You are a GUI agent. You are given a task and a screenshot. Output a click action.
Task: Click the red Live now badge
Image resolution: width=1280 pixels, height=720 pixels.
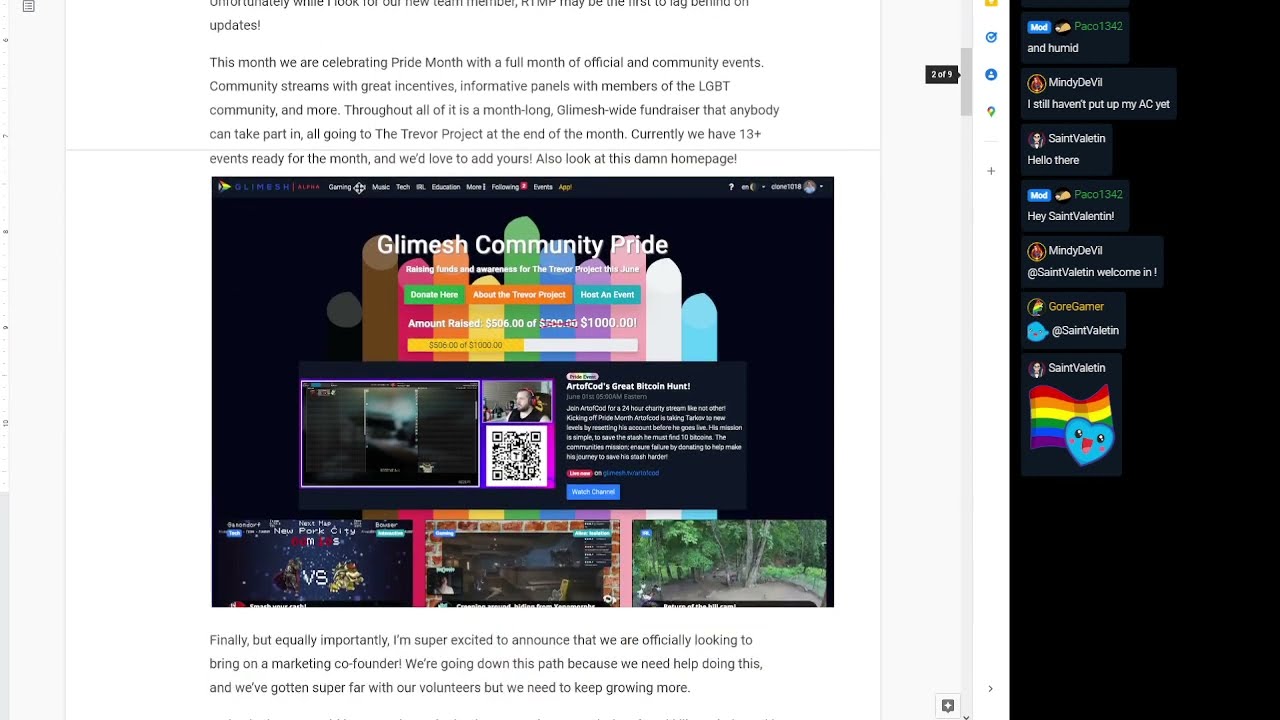pyautogui.click(x=579, y=473)
